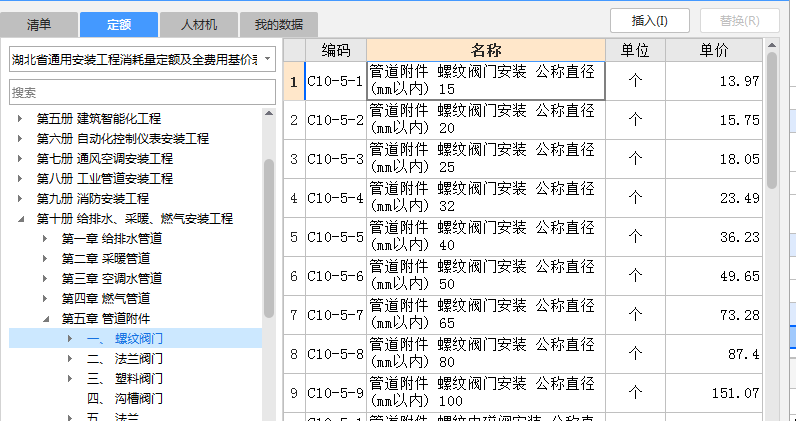Screen dimensions: 796x421
Task: Expand the 三、塑料阀门 subnode arrow
Action: (70, 379)
